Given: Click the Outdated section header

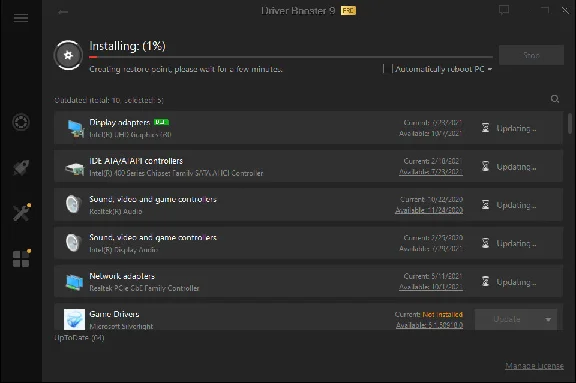Looking at the screenshot, I should coord(109,100).
